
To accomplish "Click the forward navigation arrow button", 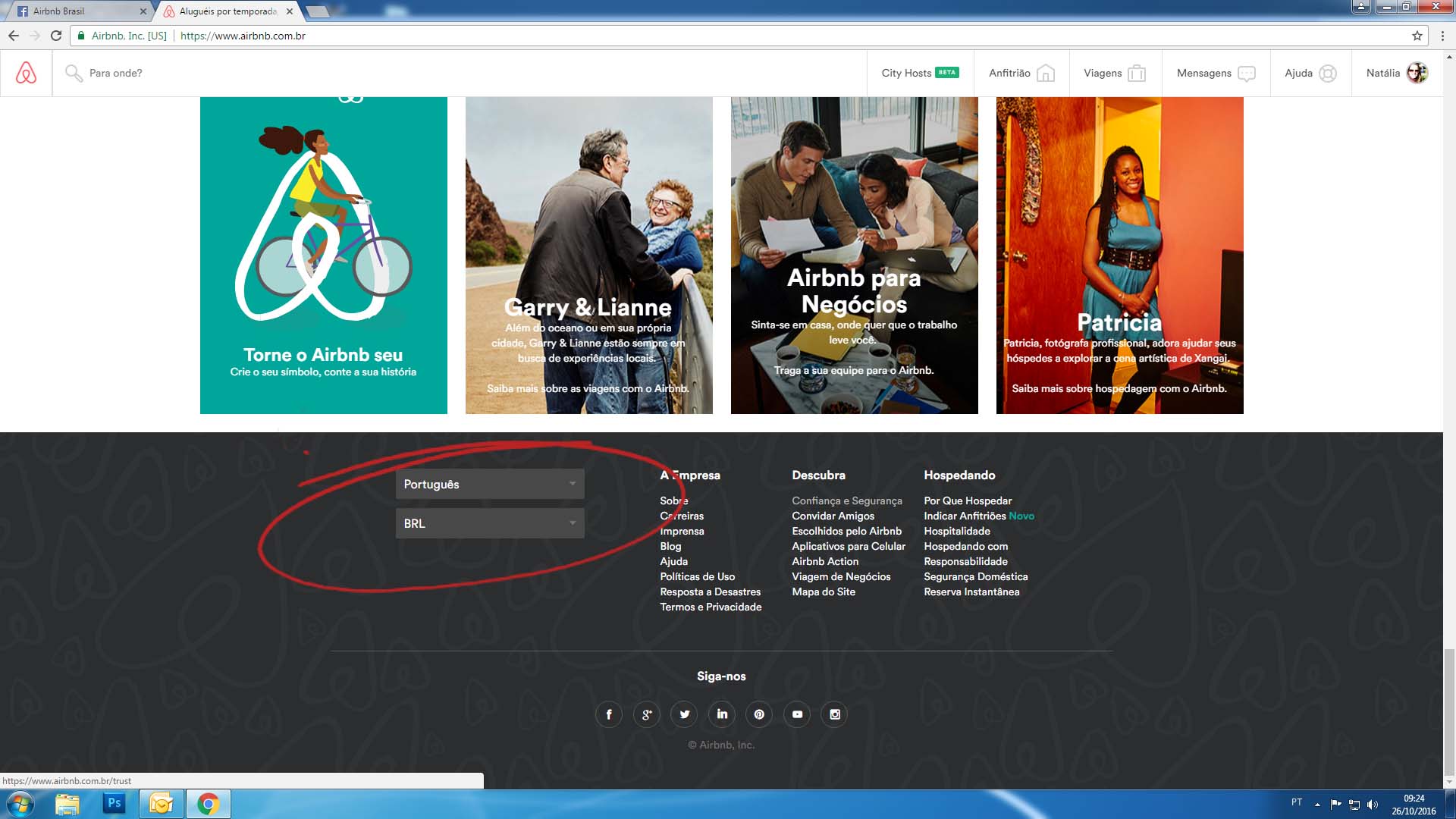I will pyautogui.click(x=36, y=35).
